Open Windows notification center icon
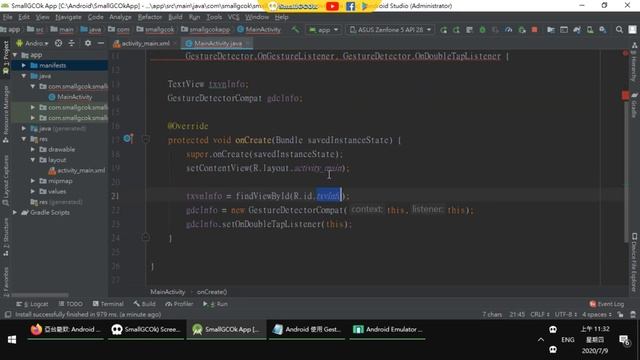 pos(624,340)
